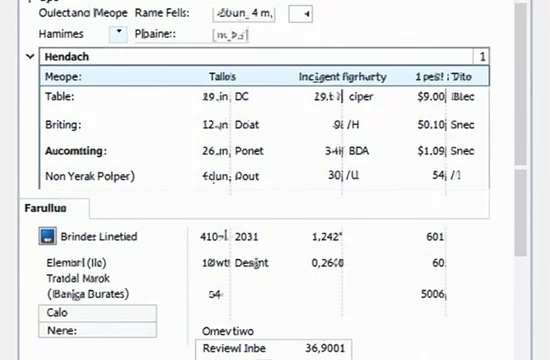Select the Briting row
This screenshot has width=550, height=360.
coord(264,125)
